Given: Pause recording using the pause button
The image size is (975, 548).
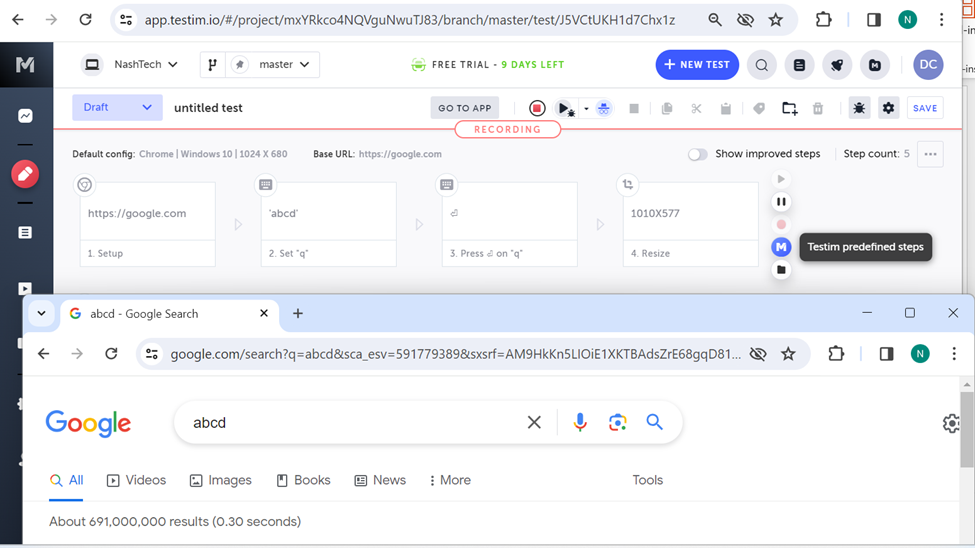Looking at the screenshot, I should point(781,202).
